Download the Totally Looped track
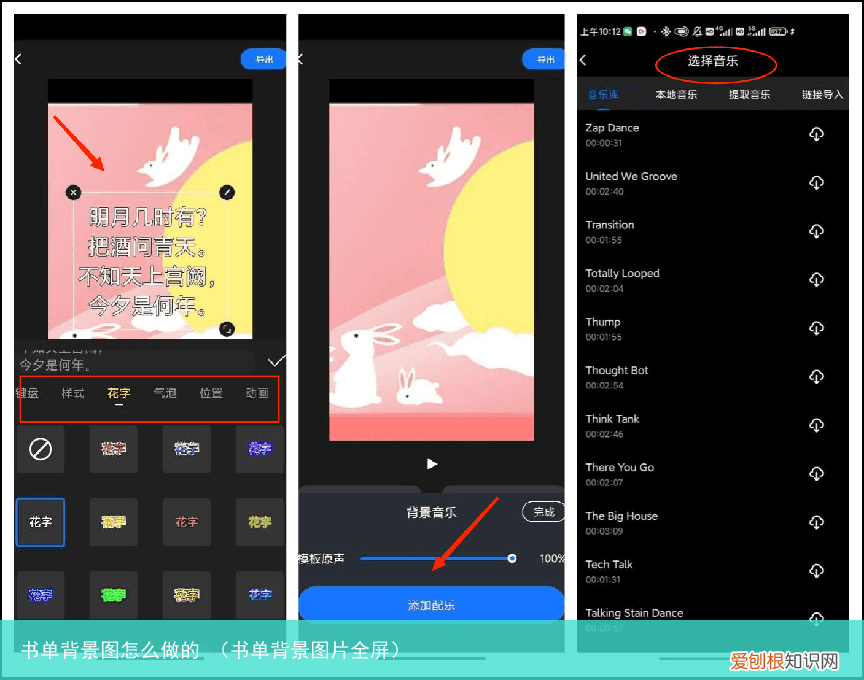Viewport: 864px width, 680px height. click(816, 279)
